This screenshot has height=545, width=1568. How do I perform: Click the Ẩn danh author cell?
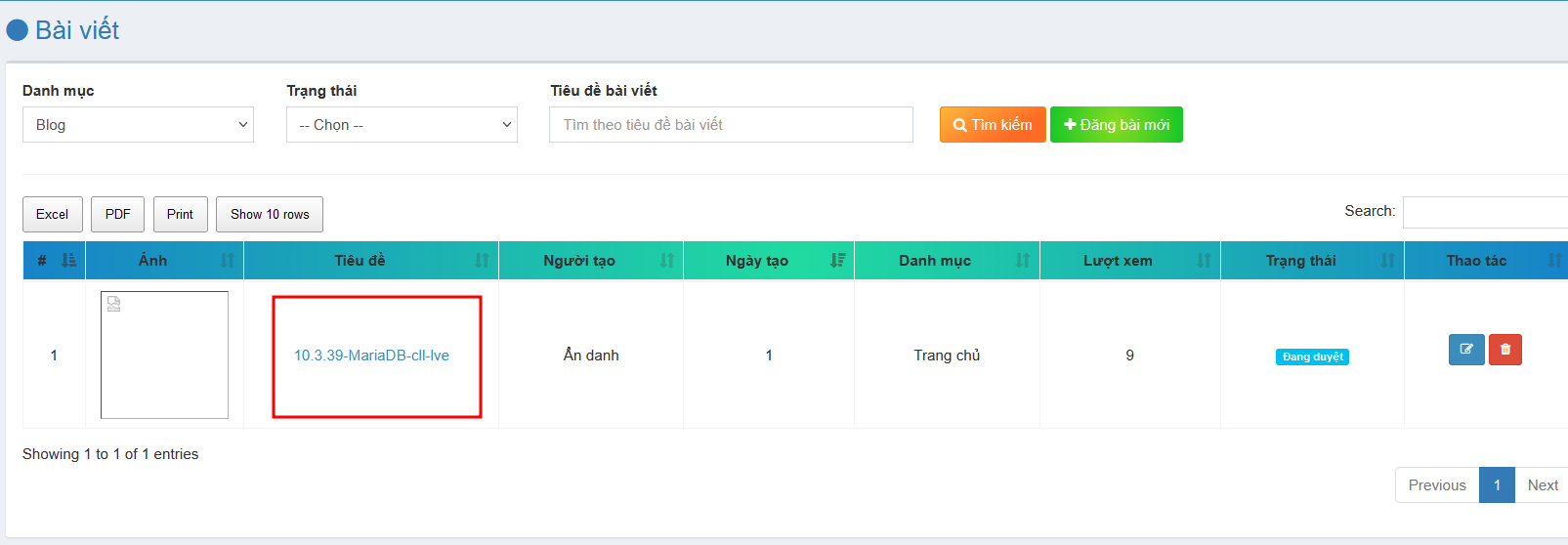tap(591, 356)
